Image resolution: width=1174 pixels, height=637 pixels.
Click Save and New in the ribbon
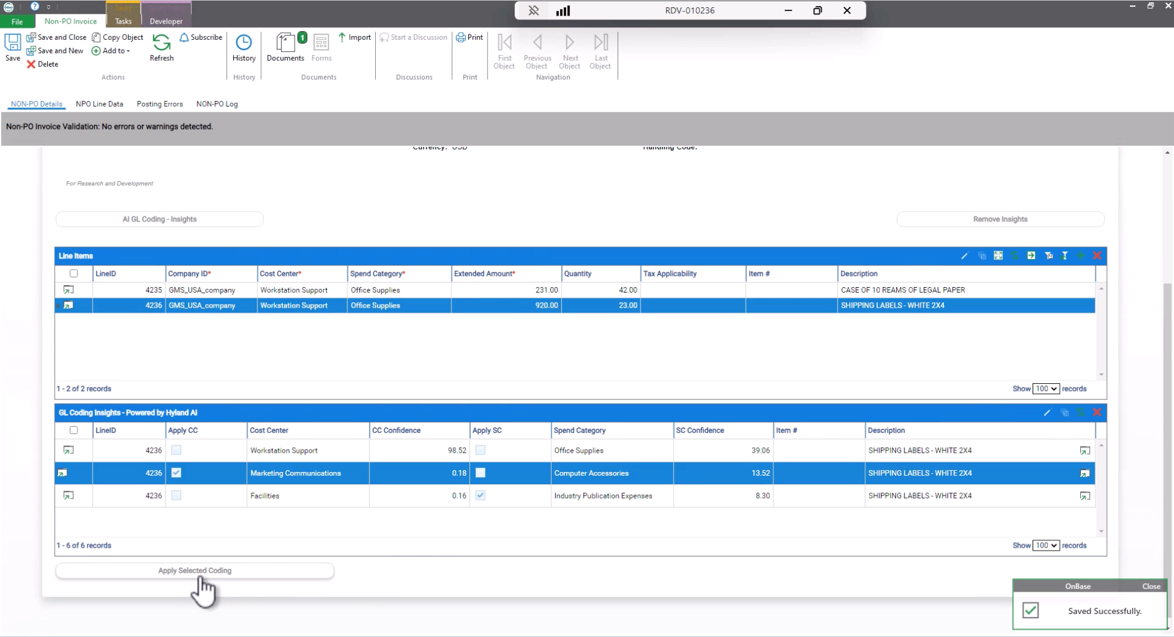pos(55,51)
